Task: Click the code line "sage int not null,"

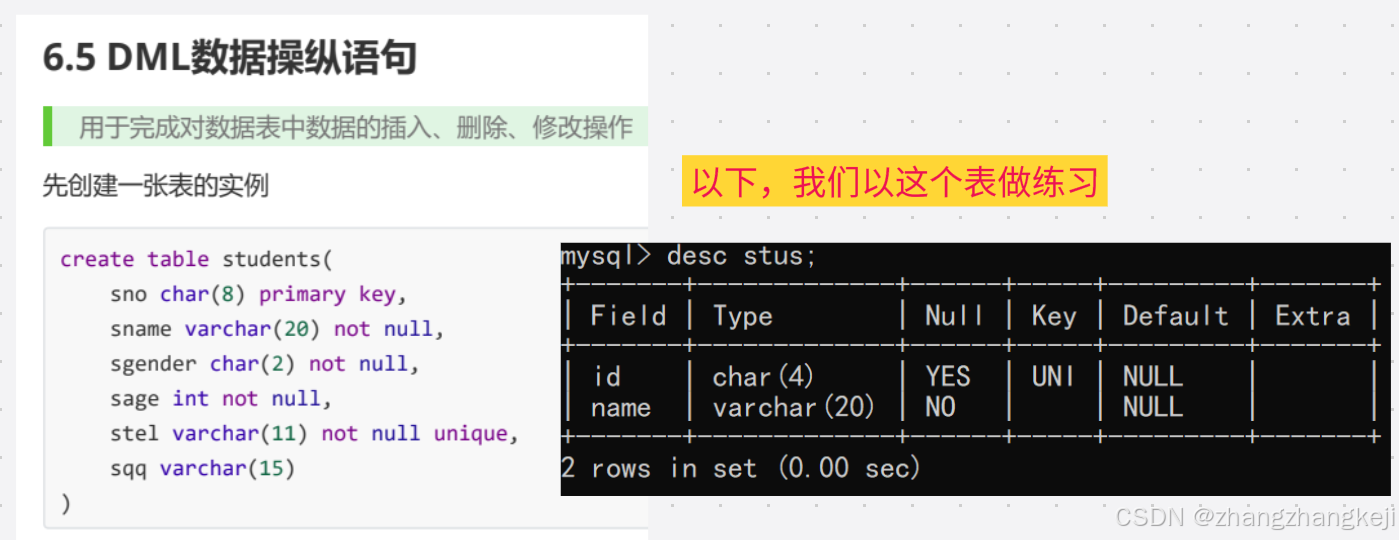Action: pyautogui.click(x=221, y=399)
